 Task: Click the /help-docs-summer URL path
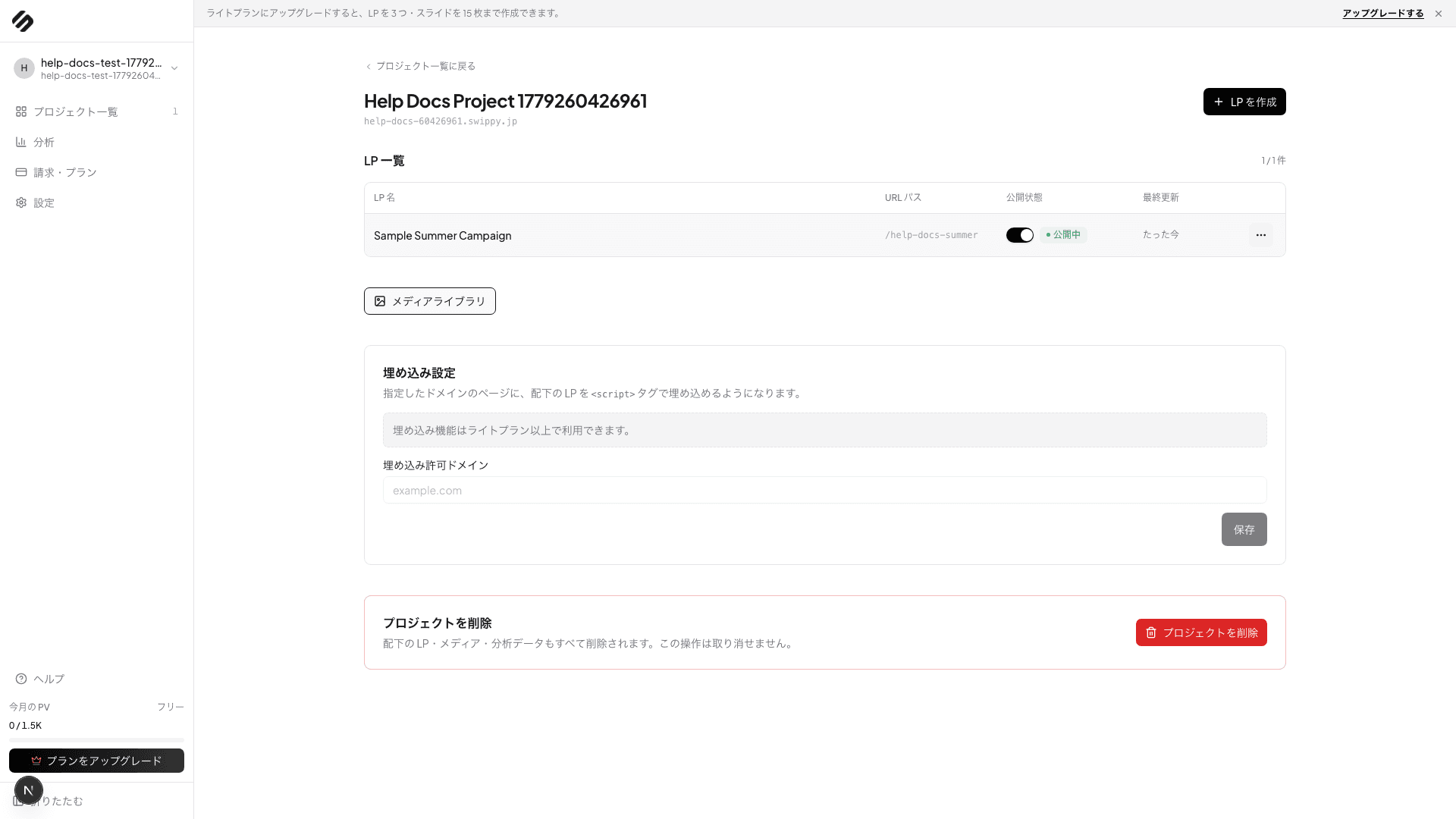(931, 235)
